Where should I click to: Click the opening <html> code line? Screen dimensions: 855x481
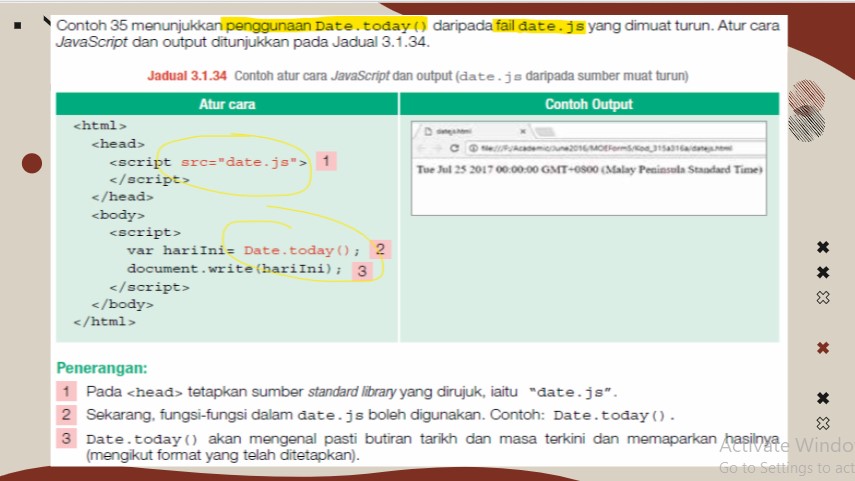pyautogui.click(x=100, y=125)
